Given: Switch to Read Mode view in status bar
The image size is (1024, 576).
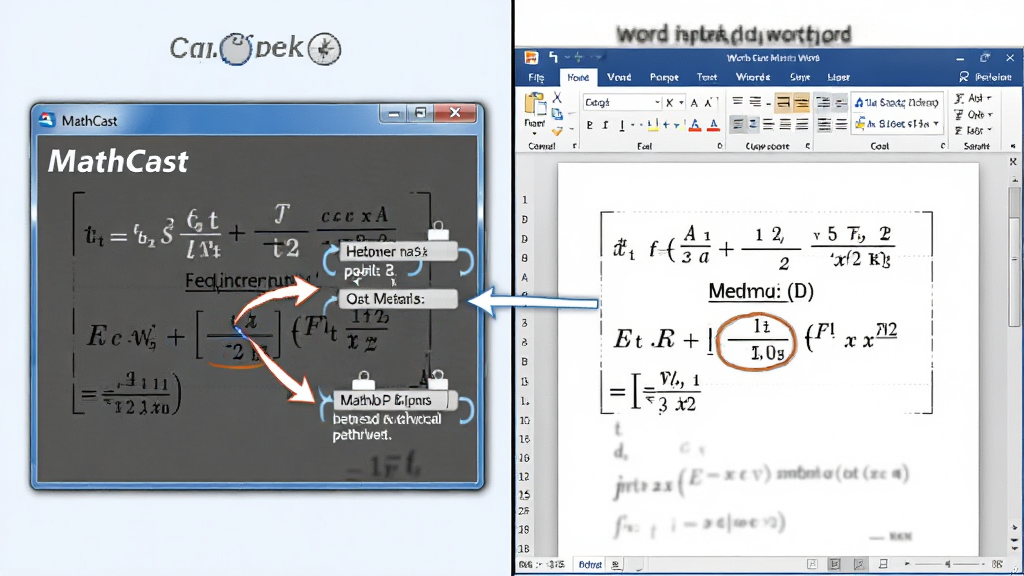Looking at the screenshot, I should click(812, 564).
